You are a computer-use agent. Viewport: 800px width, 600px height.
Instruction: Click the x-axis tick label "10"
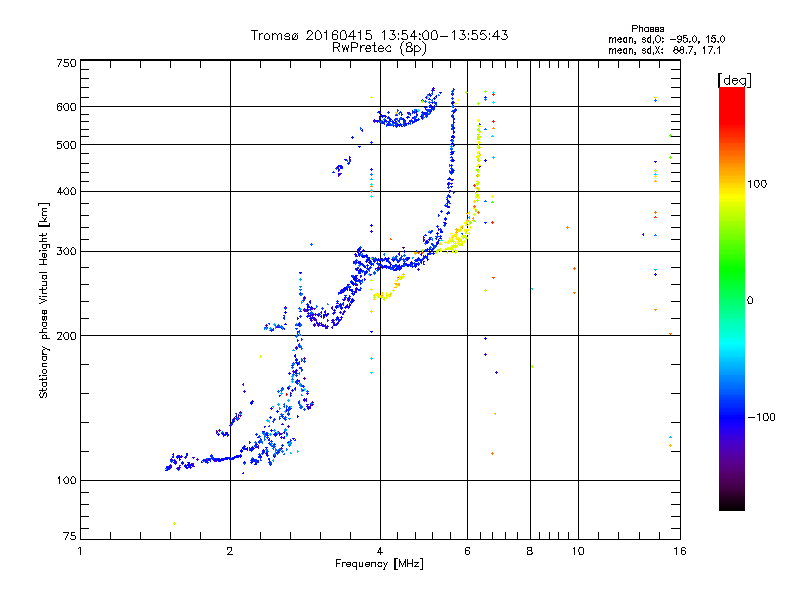(x=578, y=551)
